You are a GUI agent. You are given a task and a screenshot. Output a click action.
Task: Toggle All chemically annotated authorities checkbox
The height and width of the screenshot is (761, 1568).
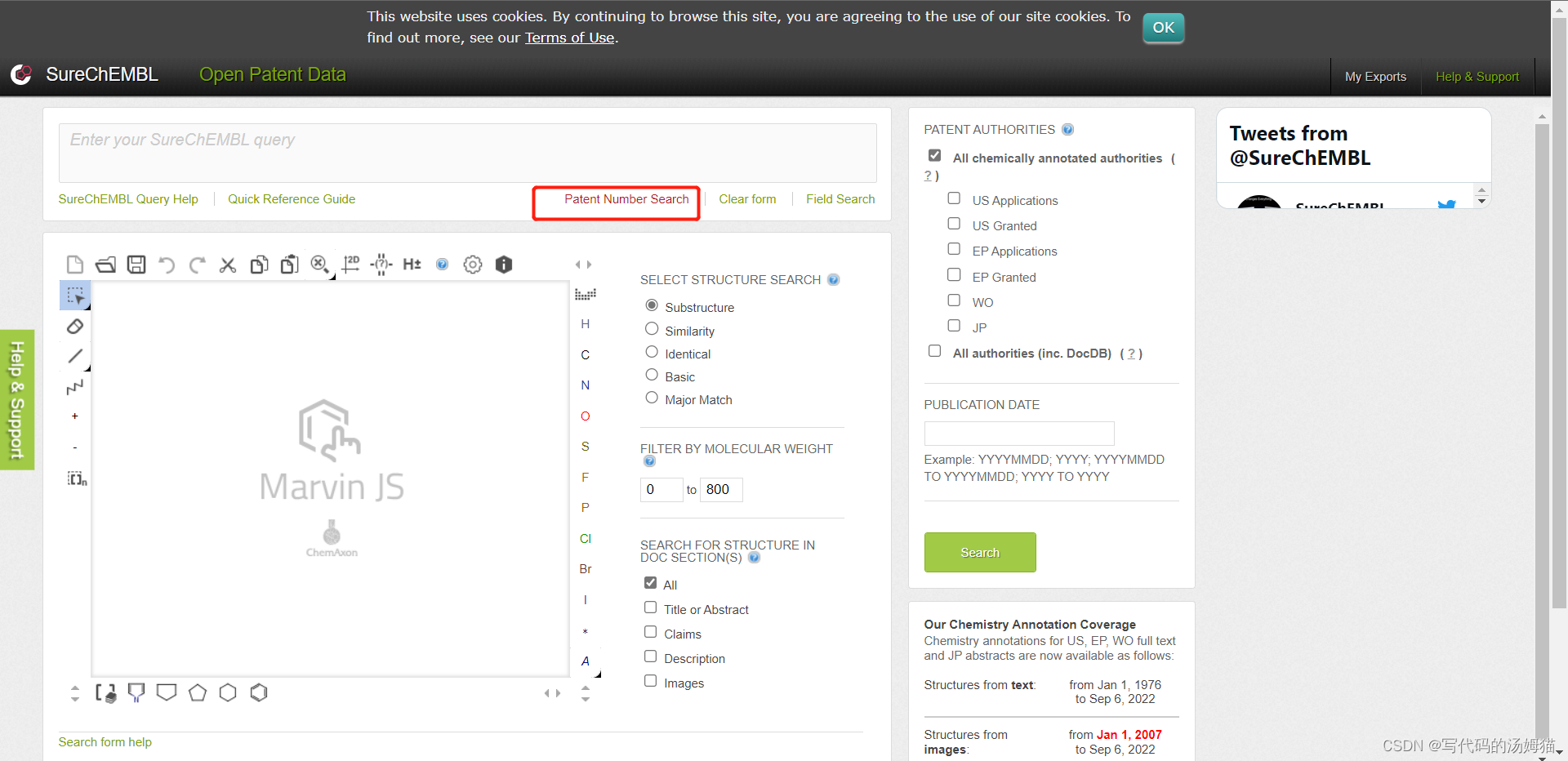pos(934,156)
